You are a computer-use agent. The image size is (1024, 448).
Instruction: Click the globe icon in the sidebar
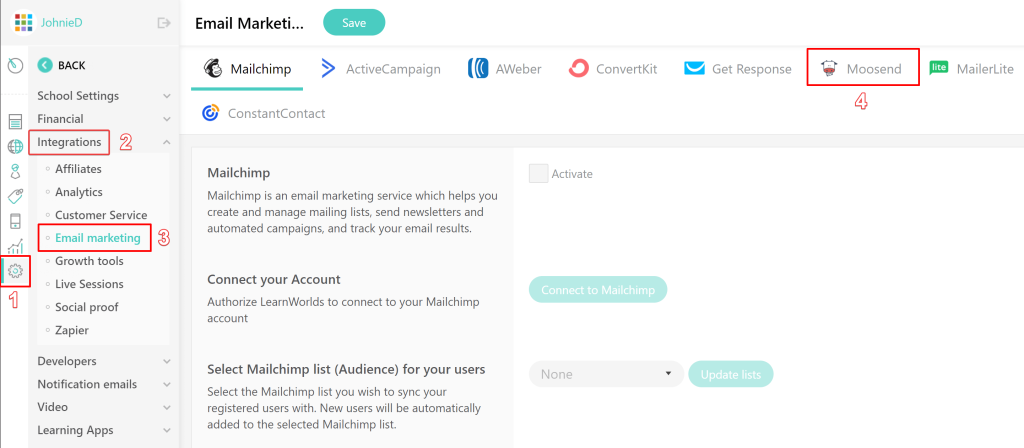point(15,147)
